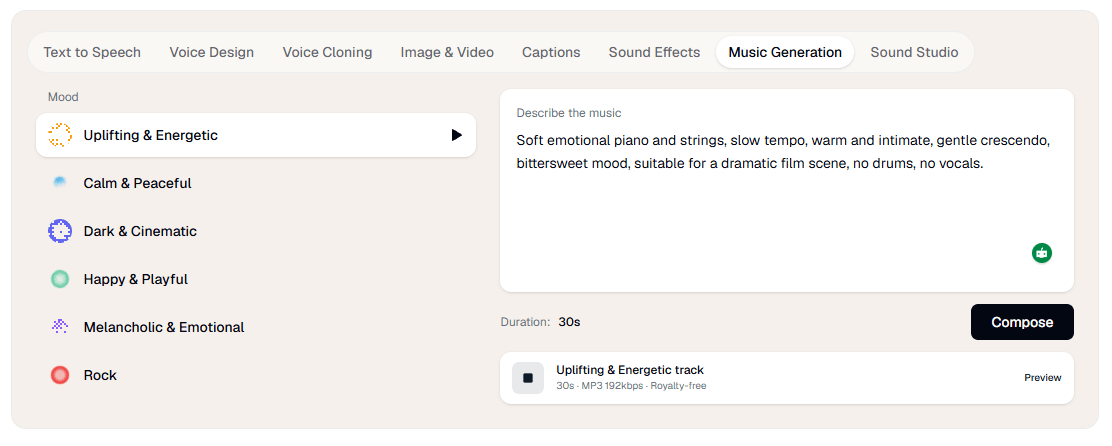
Task: Select the Sound Studio tab
Action: tap(914, 52)
